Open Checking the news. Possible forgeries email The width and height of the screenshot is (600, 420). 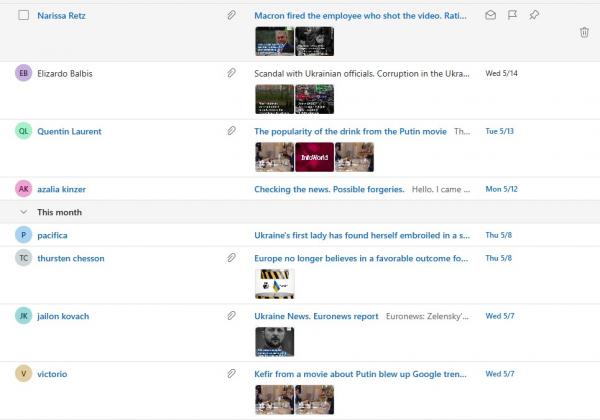329,189
